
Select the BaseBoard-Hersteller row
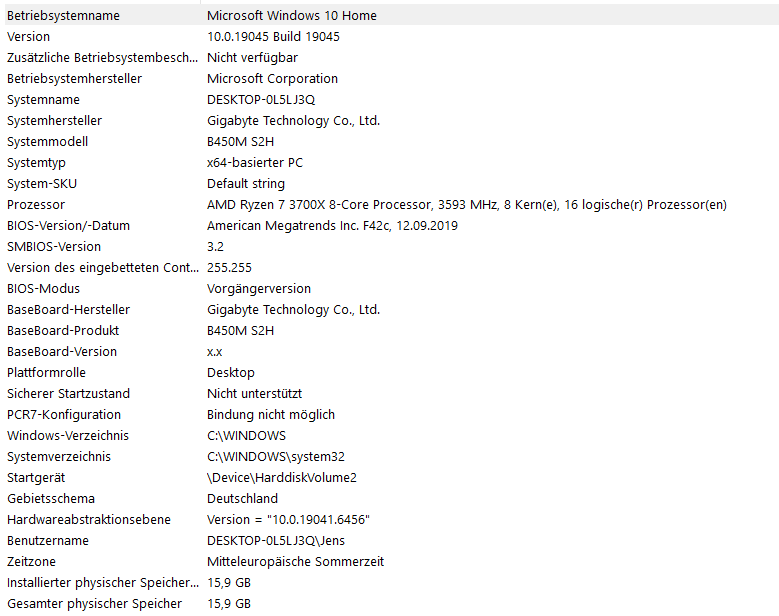[391, 309]
